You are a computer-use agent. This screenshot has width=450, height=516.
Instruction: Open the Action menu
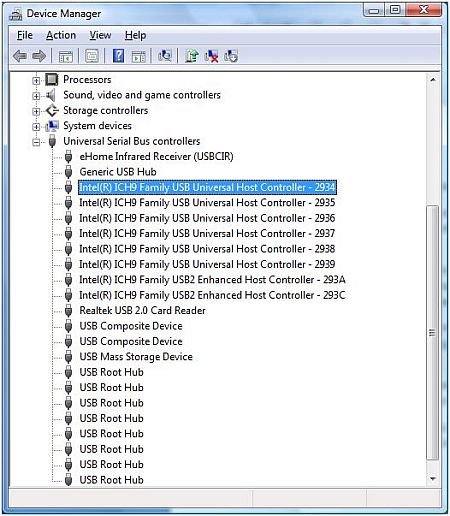(x=61, y=35)
